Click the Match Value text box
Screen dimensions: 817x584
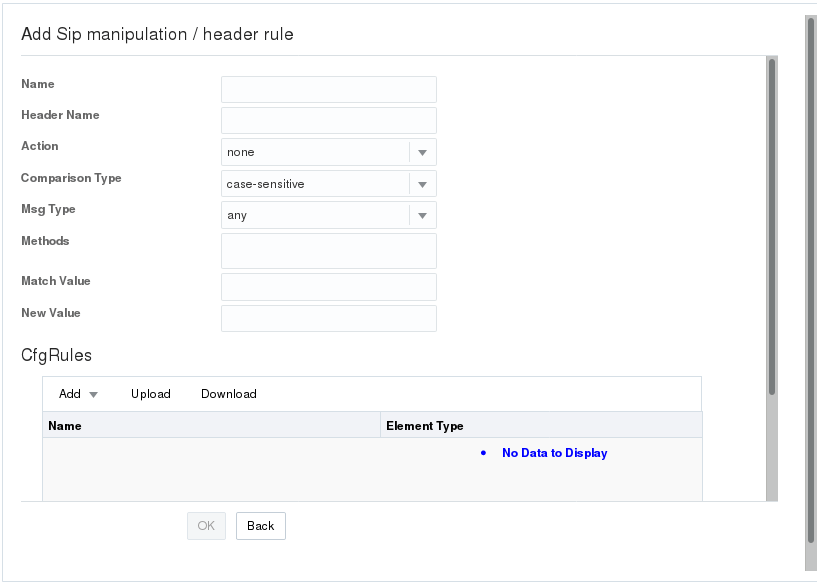point(328,287)
